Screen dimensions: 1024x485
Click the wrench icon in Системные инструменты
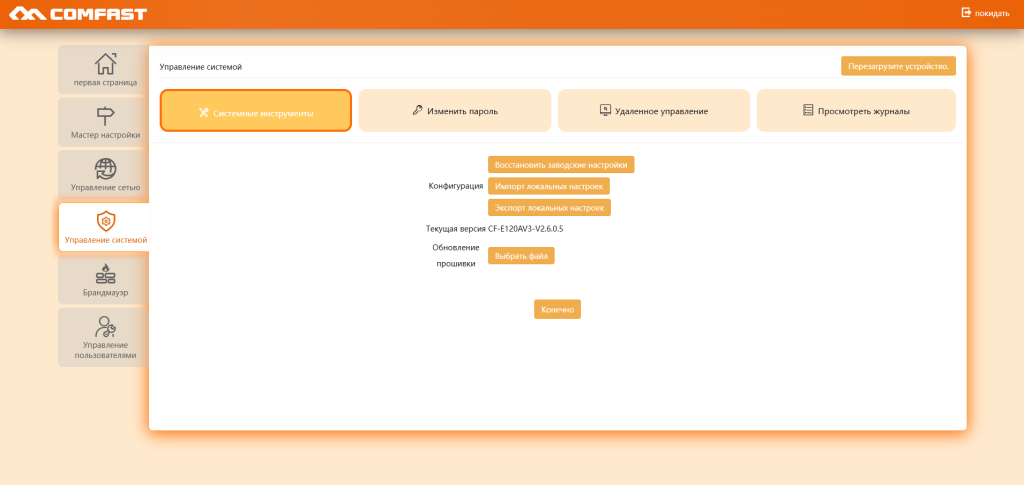point(203,112)
